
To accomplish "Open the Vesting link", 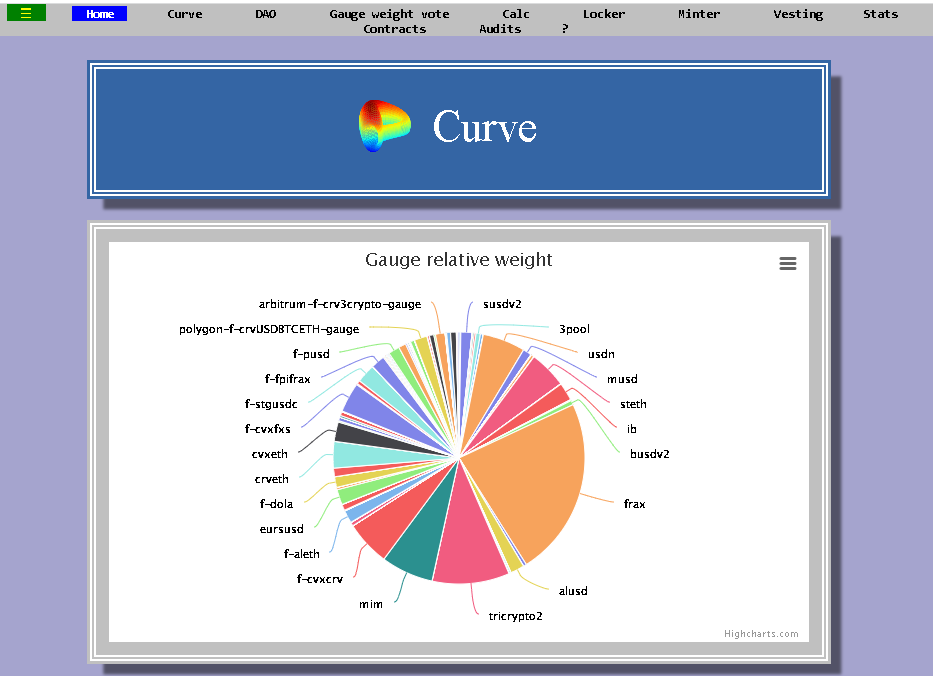I will point(798,14).
